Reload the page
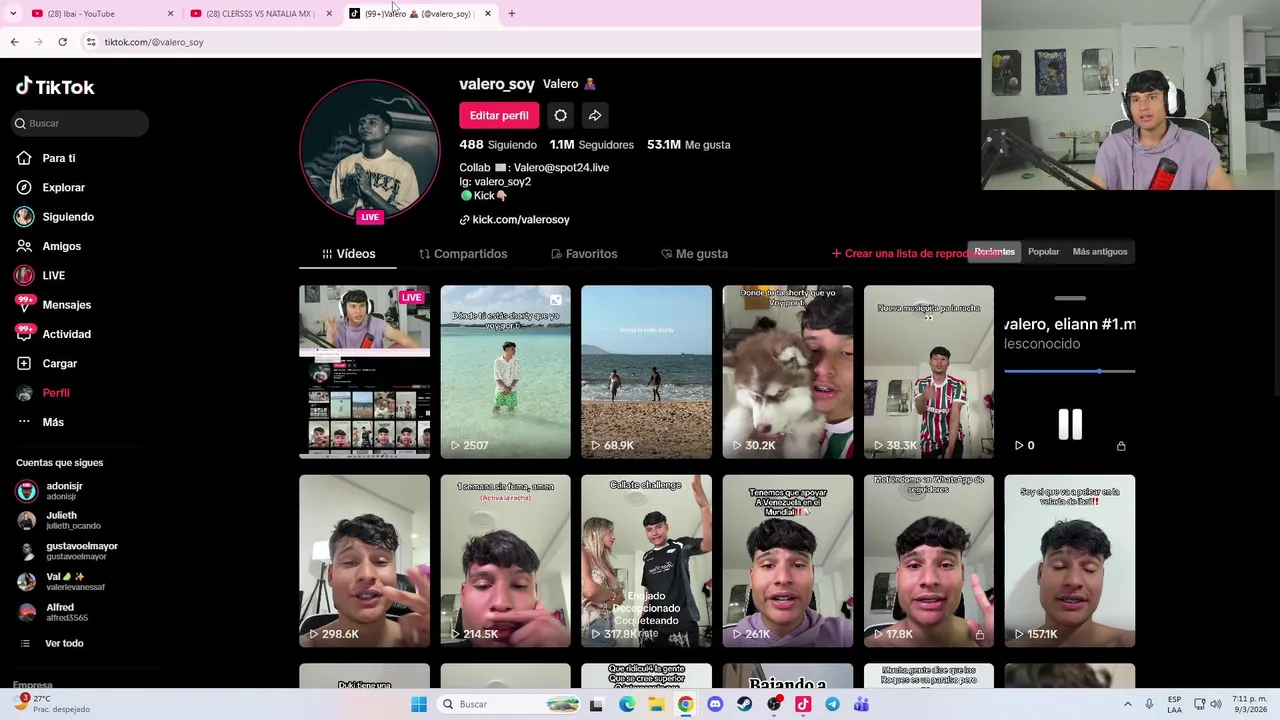The image size is (1280, 720). coord(62,42)
